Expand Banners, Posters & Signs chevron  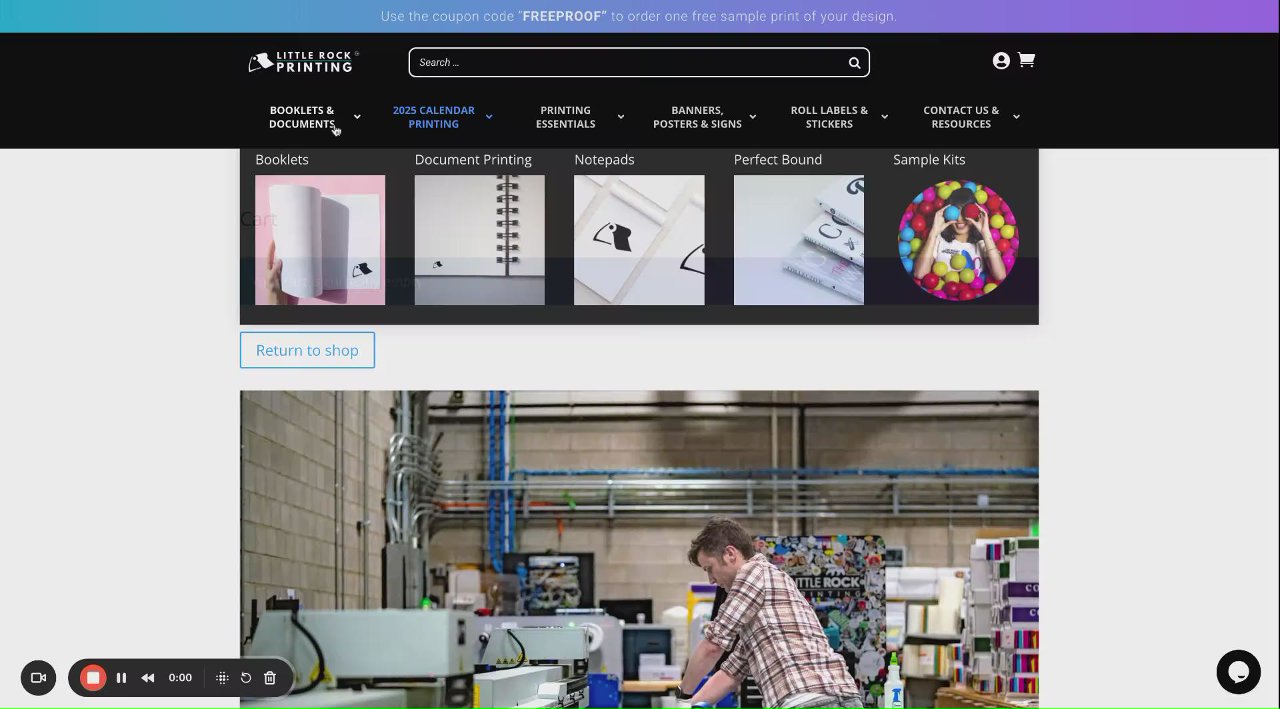click(x=753, y=117)
